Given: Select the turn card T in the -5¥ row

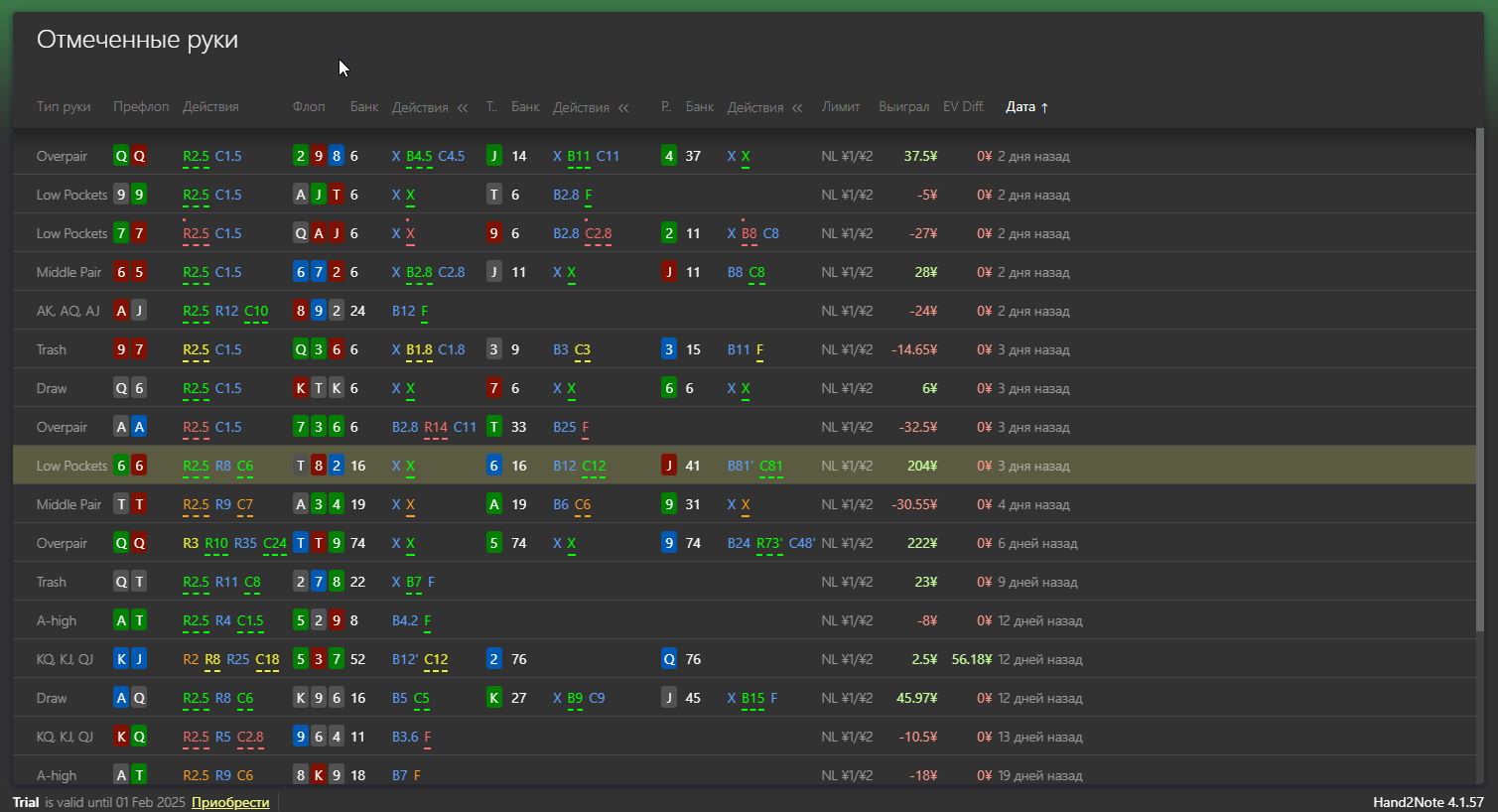Looking at the screenshot, I should (x=494, y=195).
